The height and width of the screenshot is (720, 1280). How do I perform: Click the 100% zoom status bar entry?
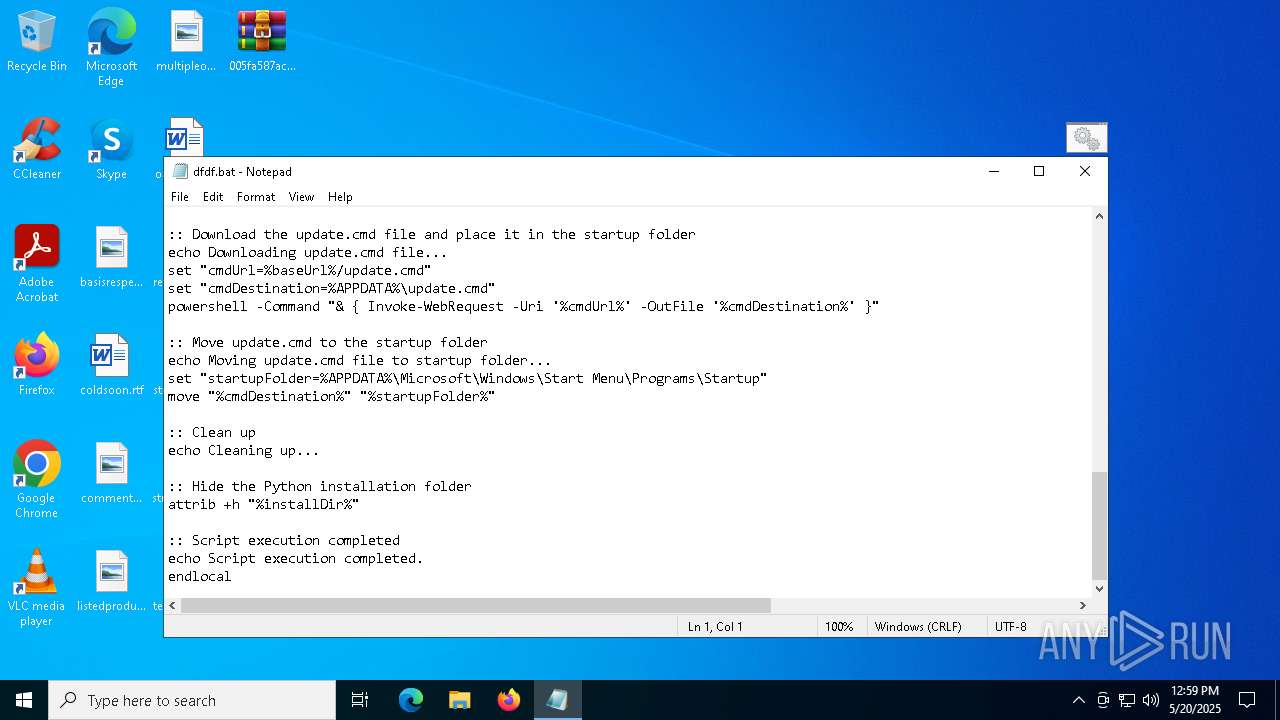[x=839, y=627]
